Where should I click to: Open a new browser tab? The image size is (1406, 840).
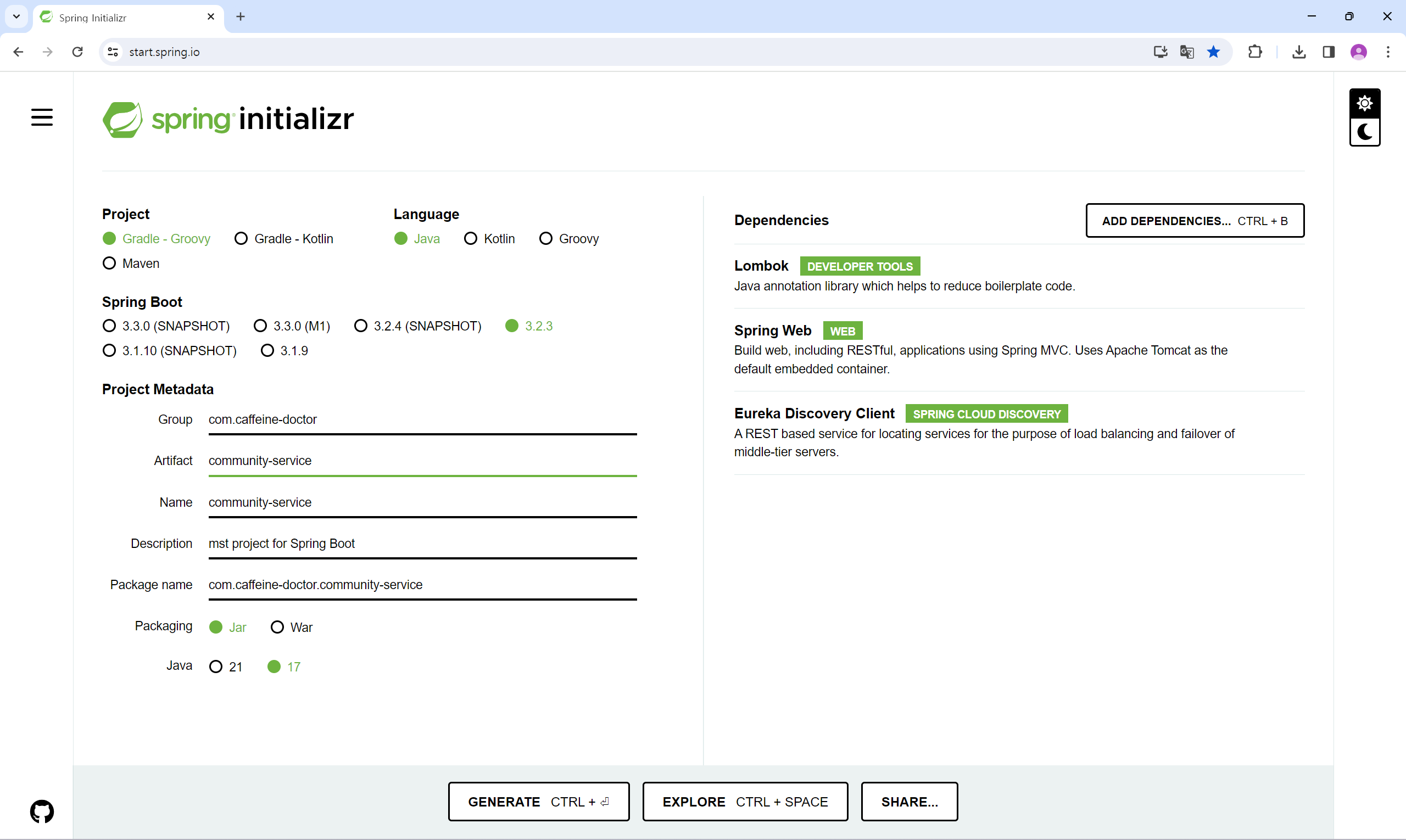241,17
